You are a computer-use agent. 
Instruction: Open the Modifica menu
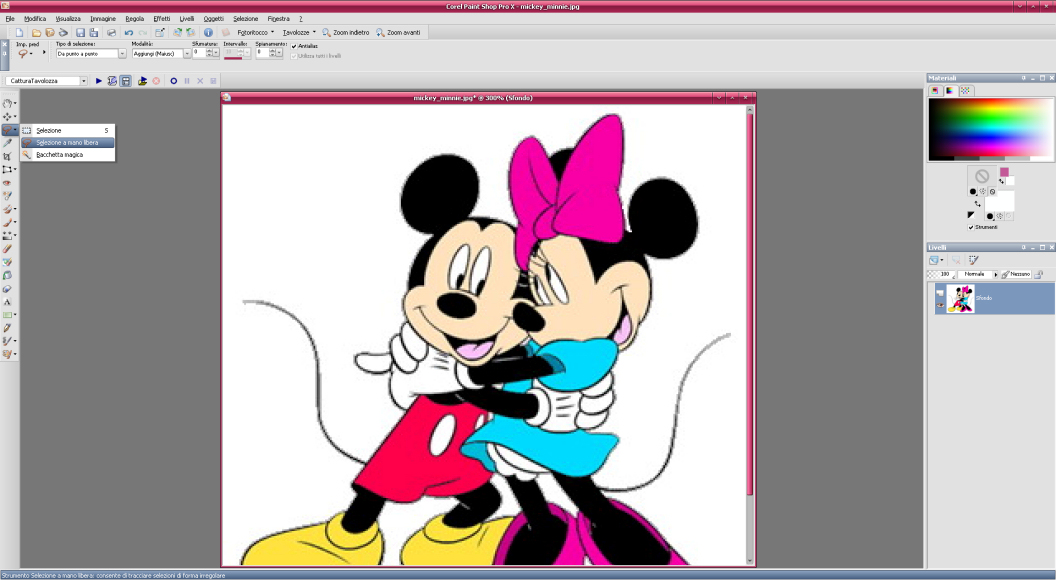pos(35,19)
